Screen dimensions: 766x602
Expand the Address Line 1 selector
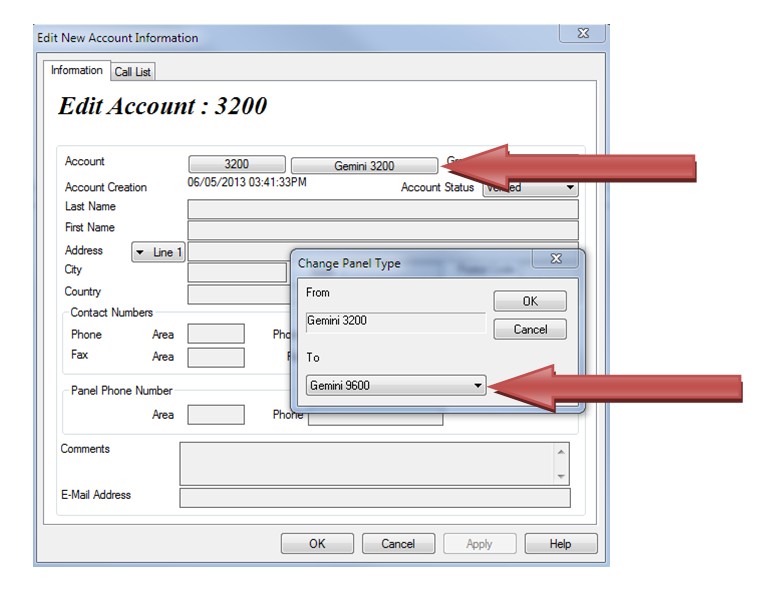pos(158,253)
